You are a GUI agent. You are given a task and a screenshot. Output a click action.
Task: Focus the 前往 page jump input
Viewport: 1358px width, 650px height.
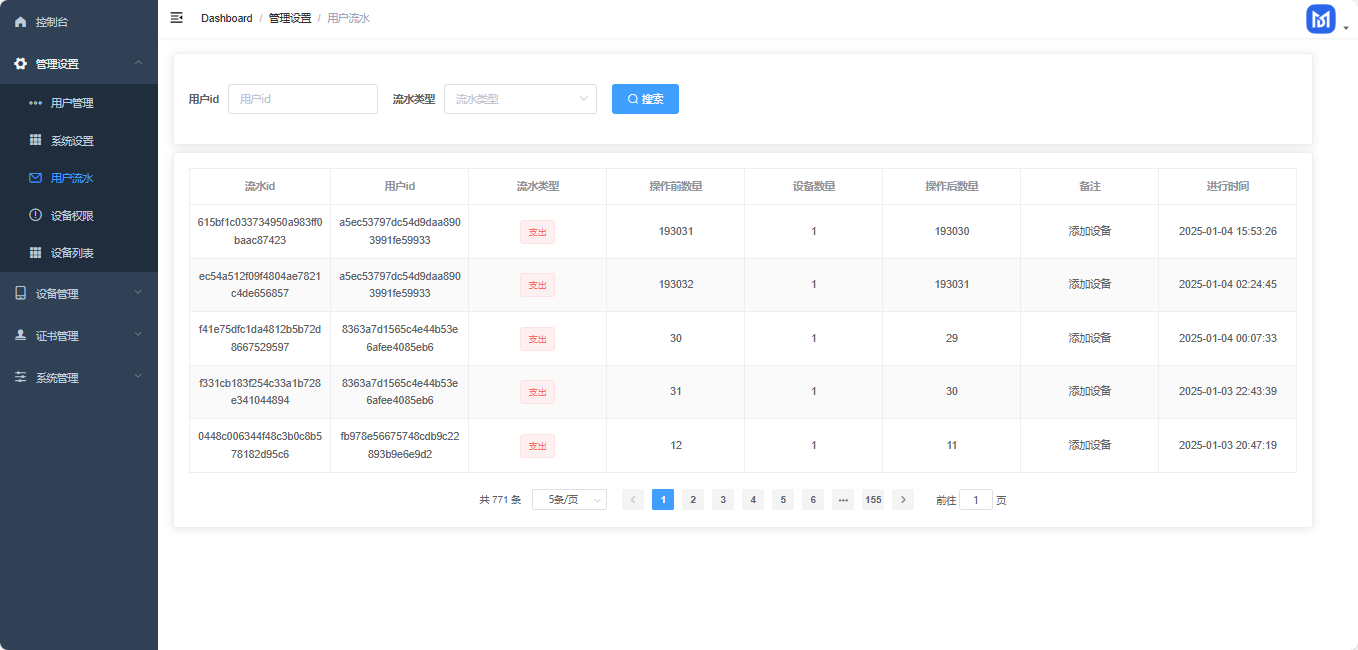tap(976, 500)
